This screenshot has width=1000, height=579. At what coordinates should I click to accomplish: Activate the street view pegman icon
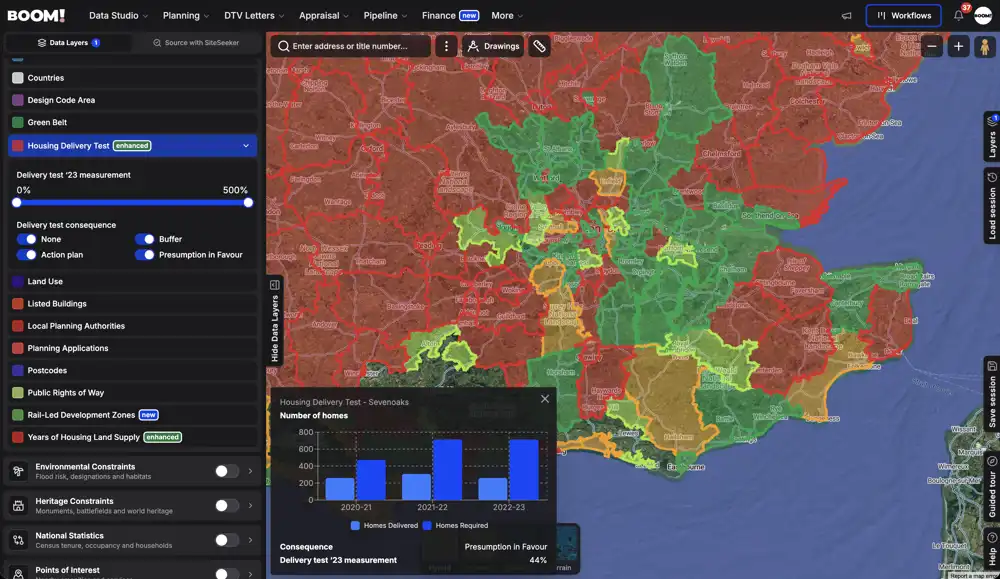pos(985,47)
